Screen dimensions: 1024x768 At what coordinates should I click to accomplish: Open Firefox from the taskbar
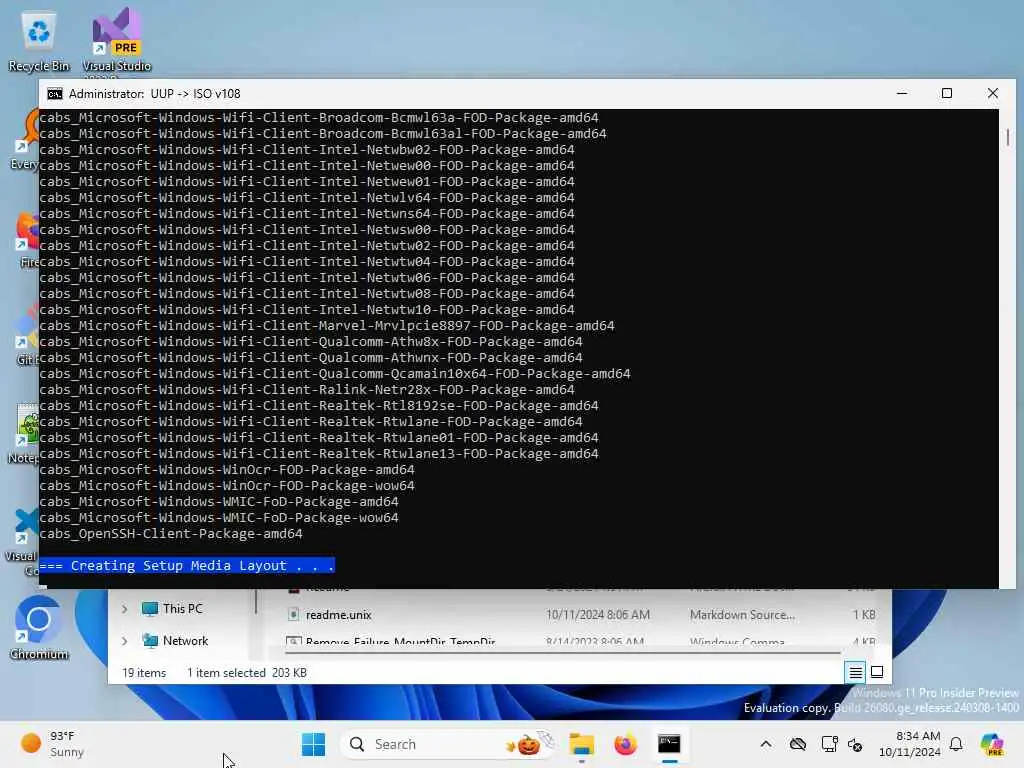tap(625, 744)
